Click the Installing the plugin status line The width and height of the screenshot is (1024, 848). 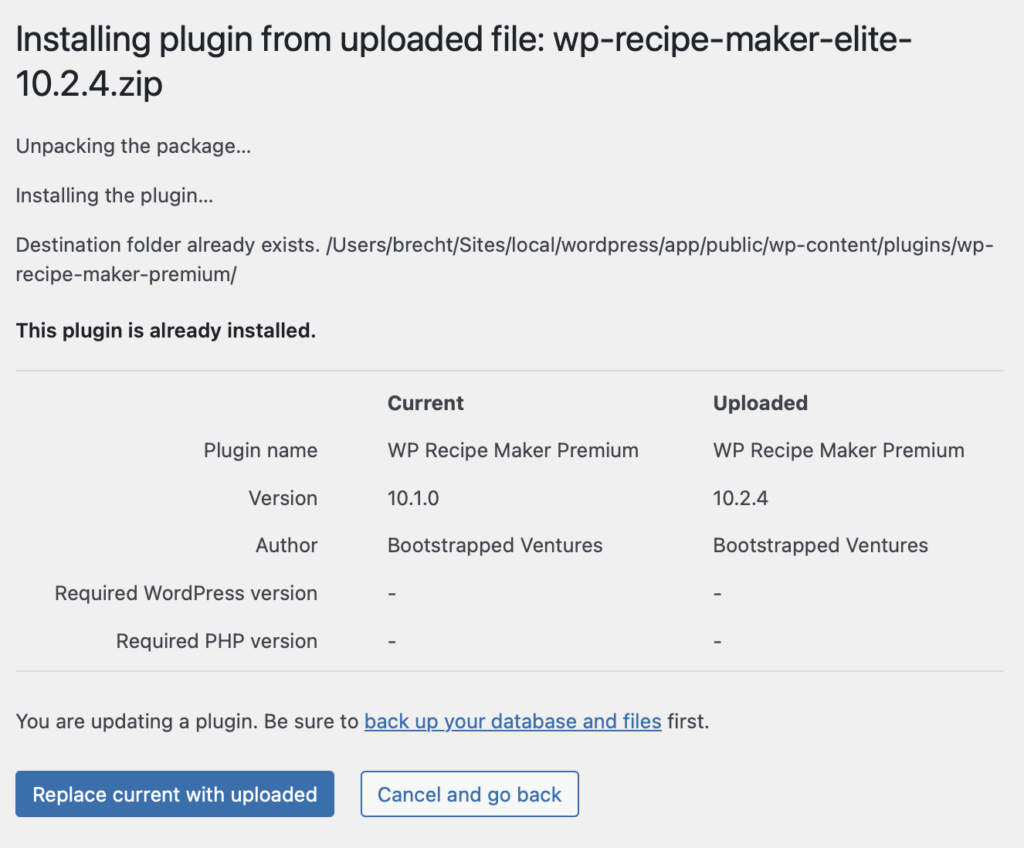tap(114, 196)
